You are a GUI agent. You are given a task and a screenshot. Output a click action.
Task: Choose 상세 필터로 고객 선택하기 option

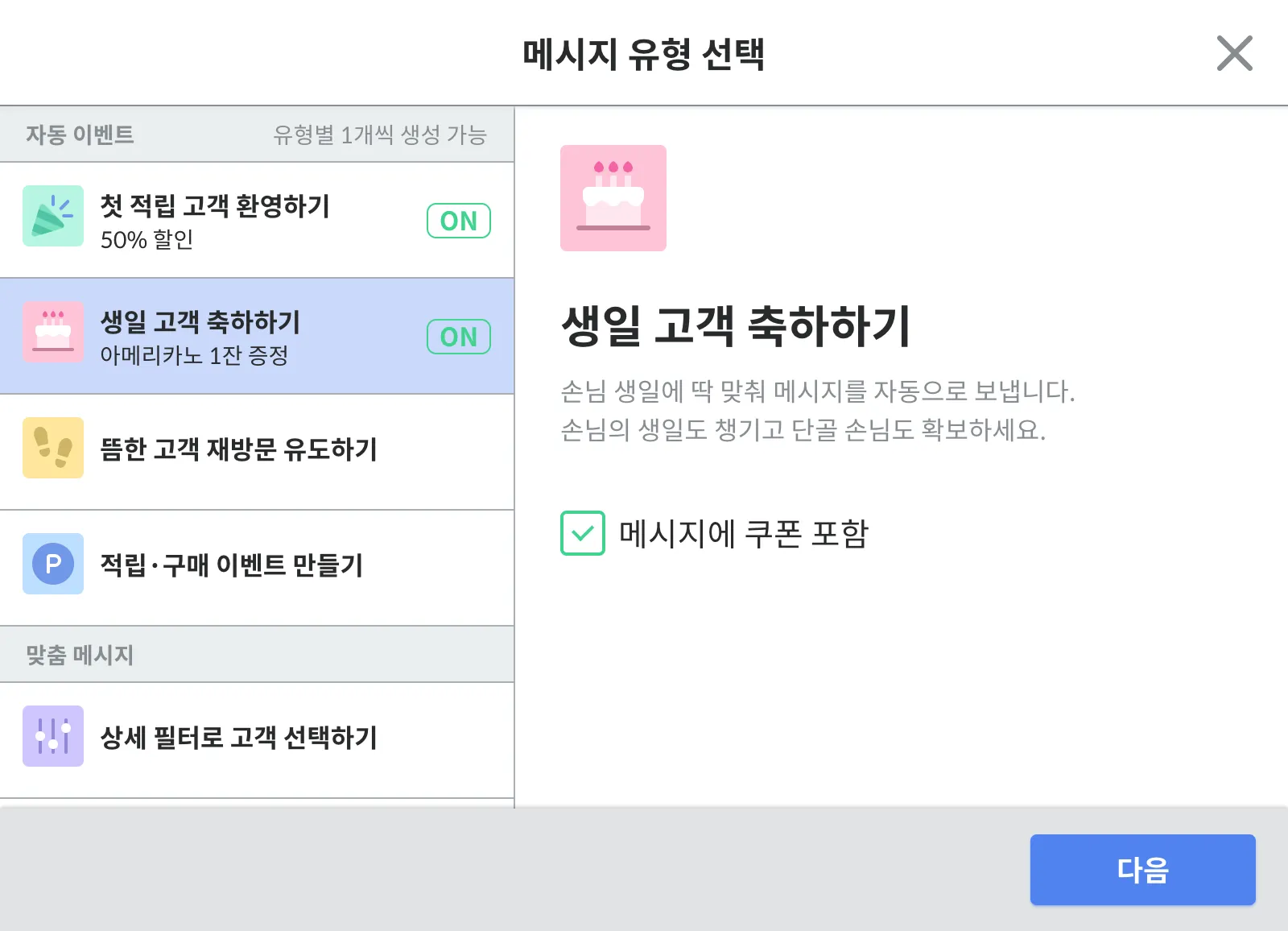238,738
